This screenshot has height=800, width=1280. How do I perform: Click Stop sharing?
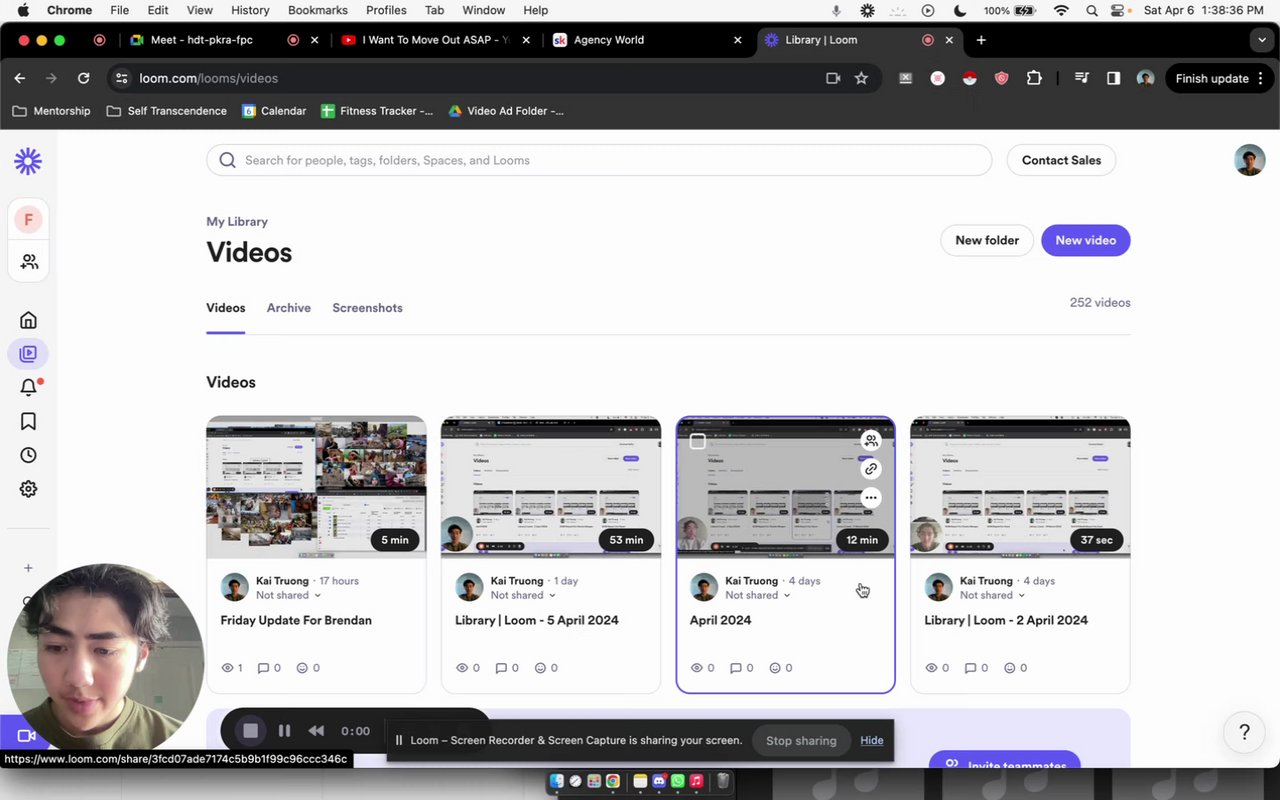point(801,741)
